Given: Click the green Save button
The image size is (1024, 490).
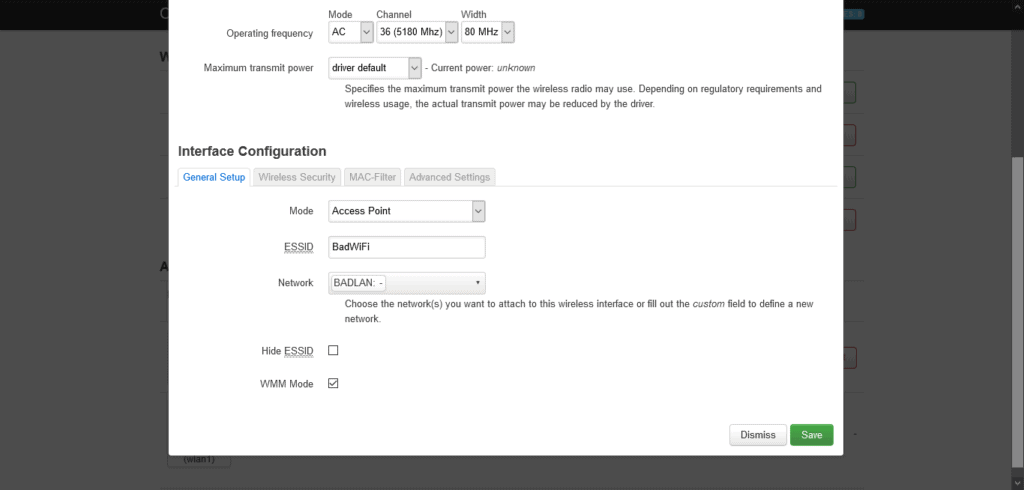Looking at the screenshot, I should (x=812, y=435).
